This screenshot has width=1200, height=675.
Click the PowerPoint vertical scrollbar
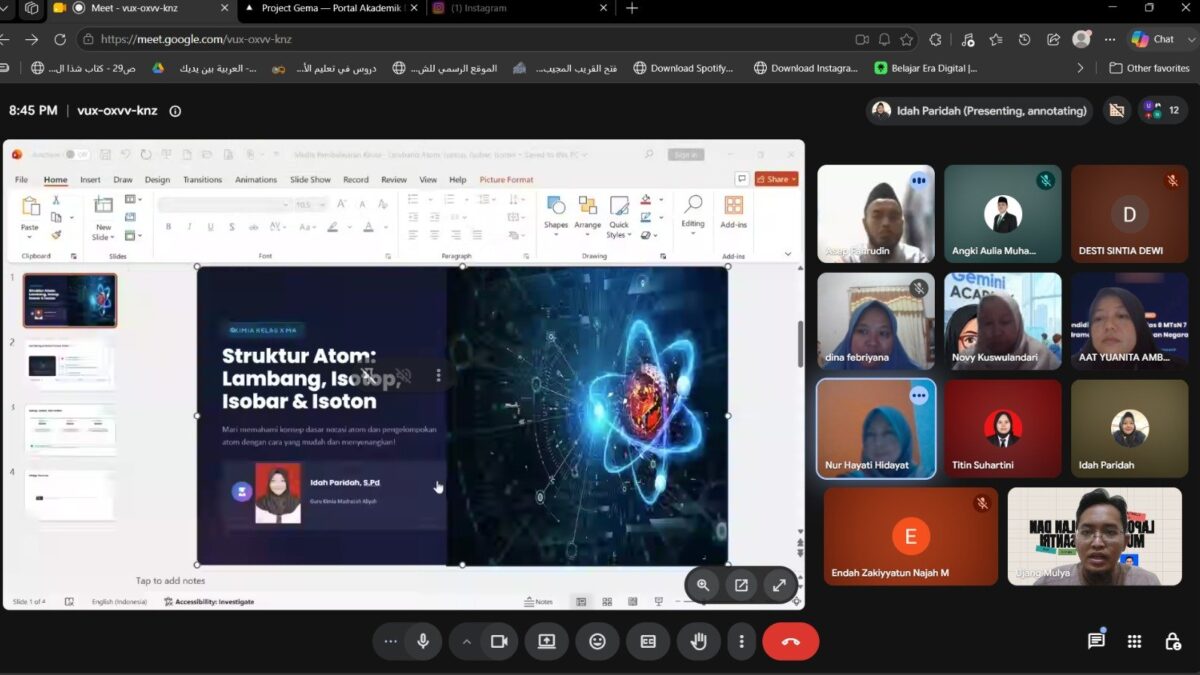point(799,343)
